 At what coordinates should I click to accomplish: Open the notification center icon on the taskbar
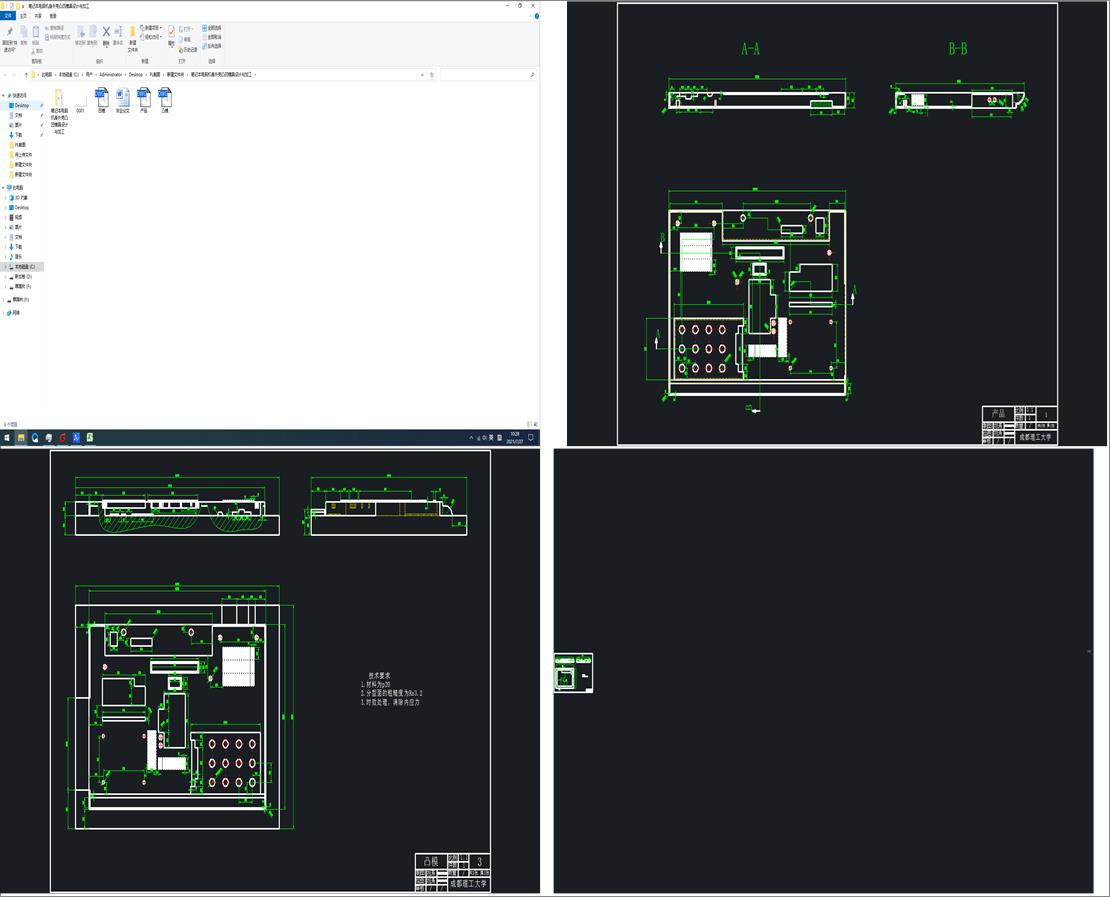[x=531, y=438]
